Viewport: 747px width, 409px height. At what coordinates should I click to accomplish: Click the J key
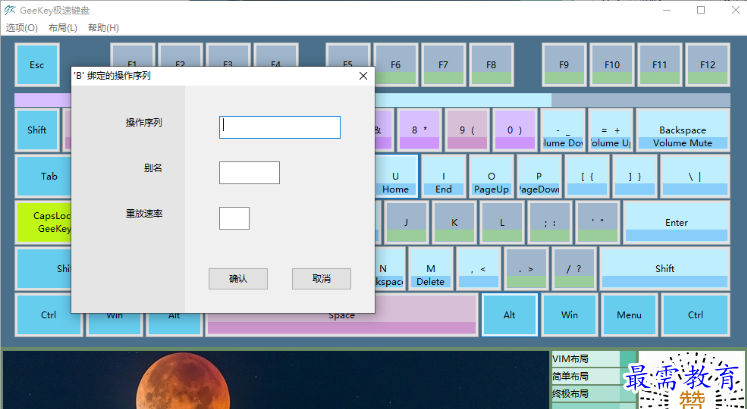pyautogui.click(x=407, y=222)
